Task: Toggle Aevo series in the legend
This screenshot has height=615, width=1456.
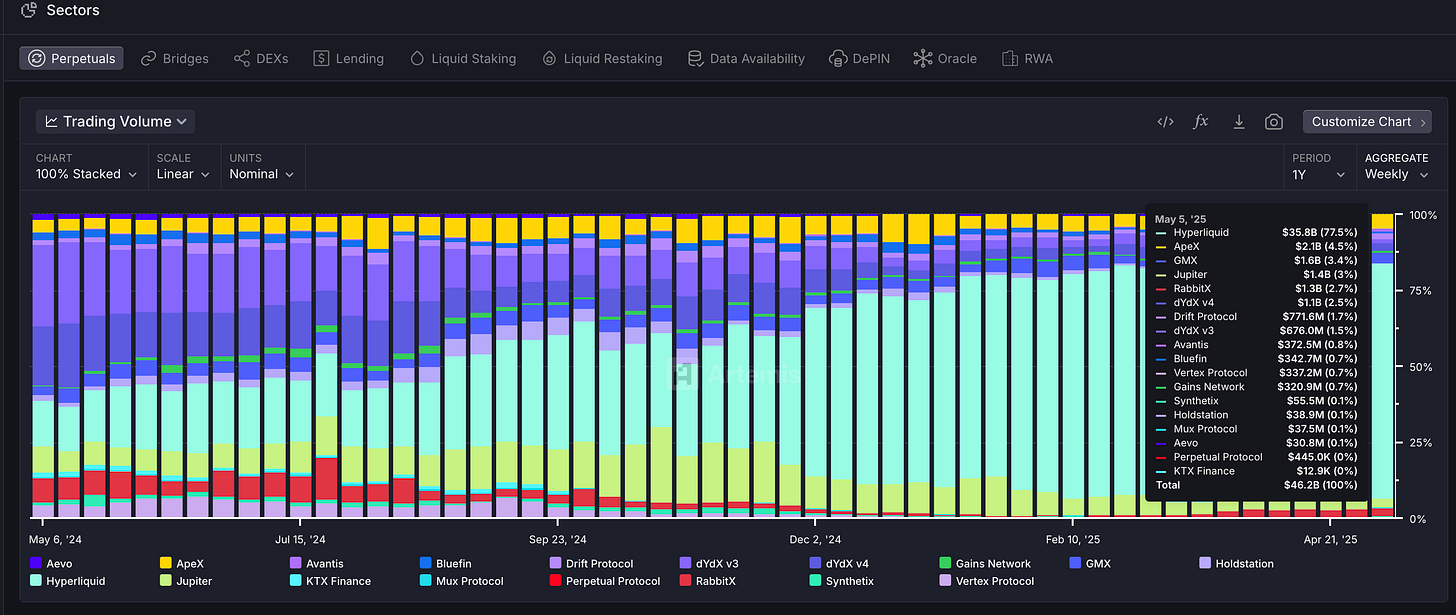Action: (52, 564)
